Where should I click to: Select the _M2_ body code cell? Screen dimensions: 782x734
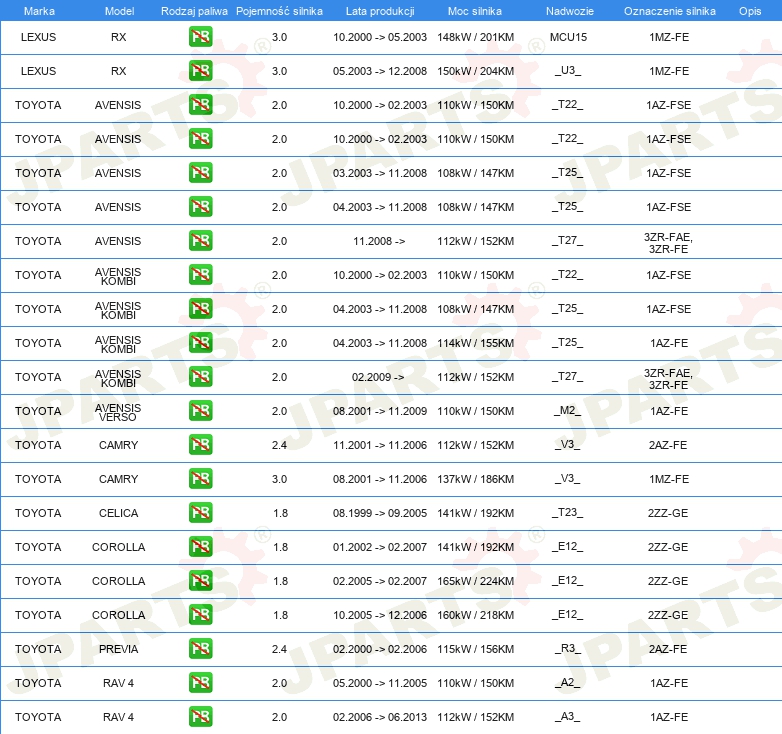[x=568, y=411]
